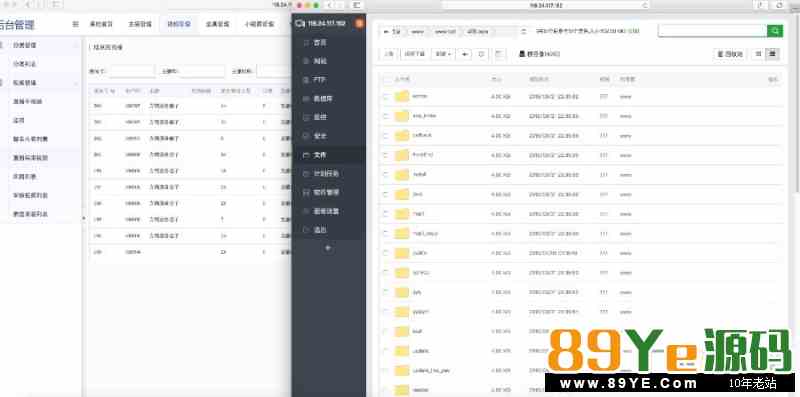Open FTP in the panel sidebar
Viewport: 800px width, 397px height.
[x=329, y=80]
